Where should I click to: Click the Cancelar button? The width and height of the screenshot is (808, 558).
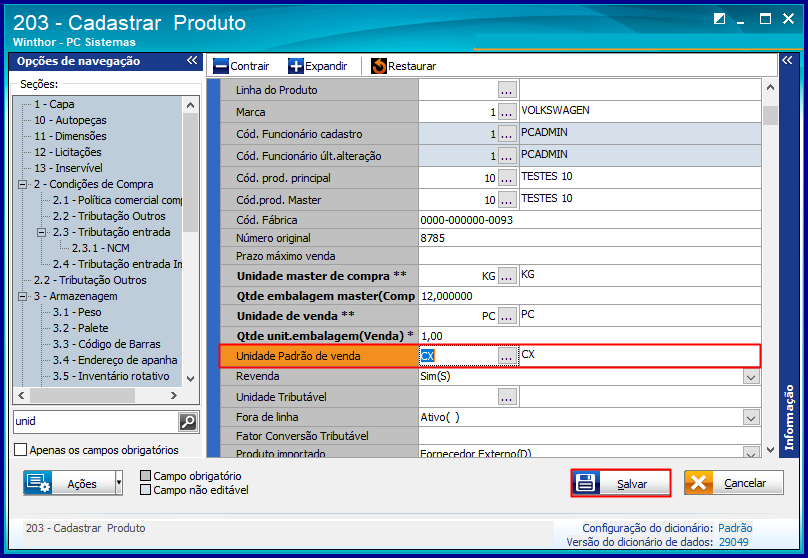[734, 483]
